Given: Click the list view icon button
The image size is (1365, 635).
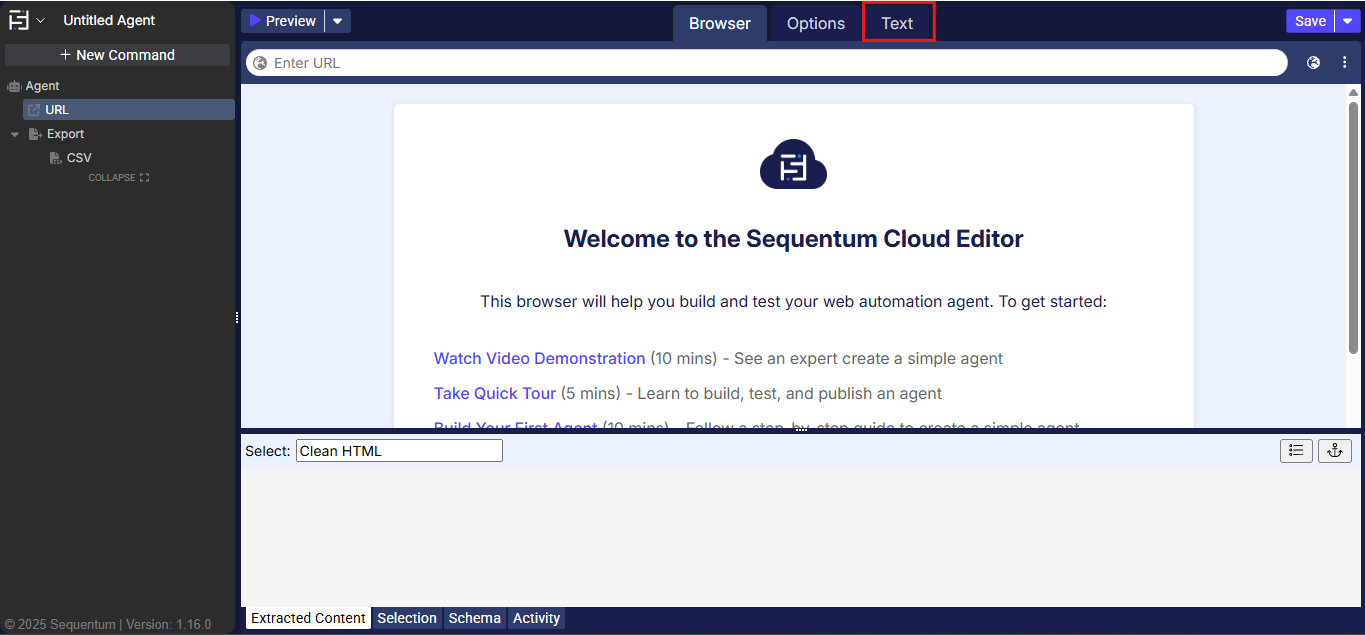Looking at the screenshot, I should tap(1296, 450).
